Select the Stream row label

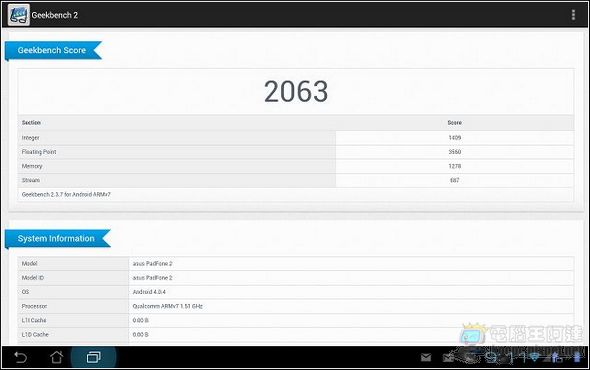[x=31, y=180]
